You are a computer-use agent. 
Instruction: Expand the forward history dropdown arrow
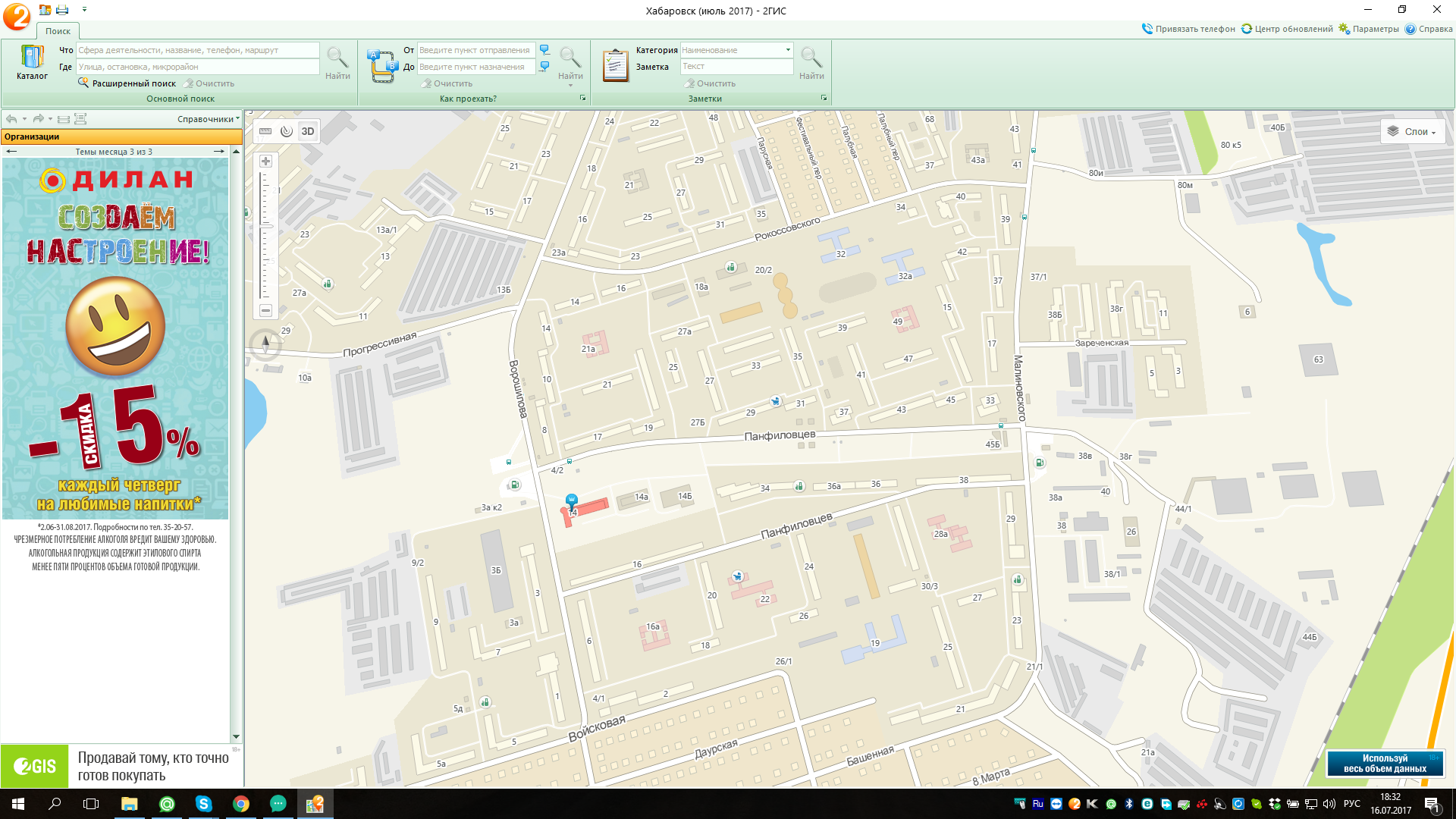[x=50, y=119]
